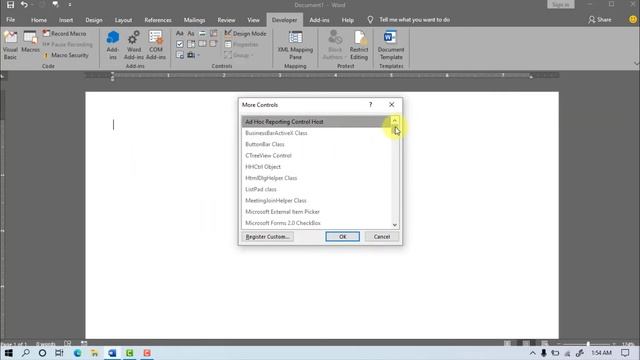
Task: Select Ad Hoc Reporting Control Host
Action: (316, 122)
